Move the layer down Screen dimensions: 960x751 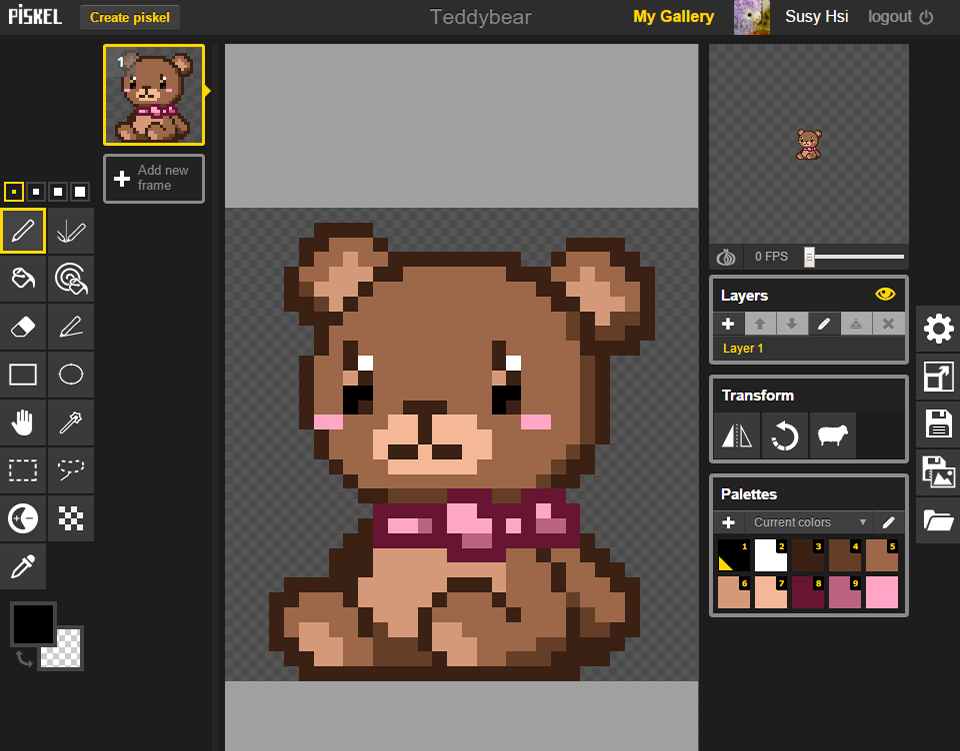coord(792,324)
